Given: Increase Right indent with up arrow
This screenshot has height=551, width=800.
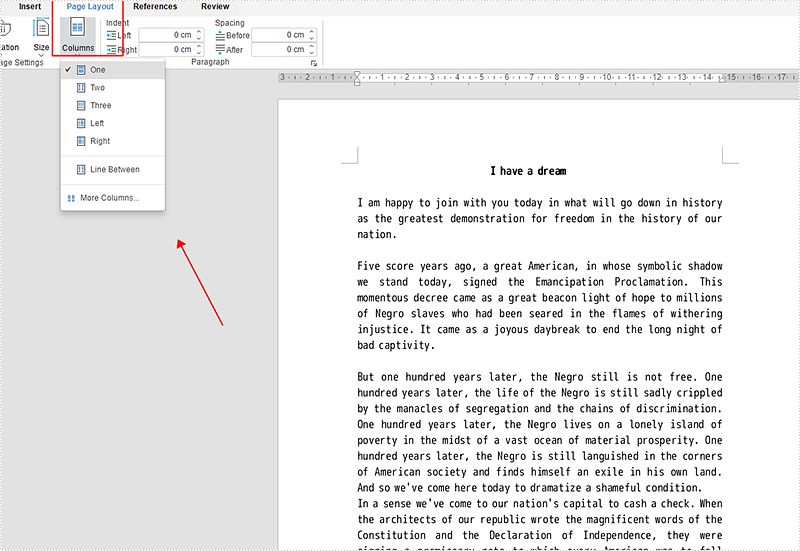Looking at the screenshot, I should point(199,46).
